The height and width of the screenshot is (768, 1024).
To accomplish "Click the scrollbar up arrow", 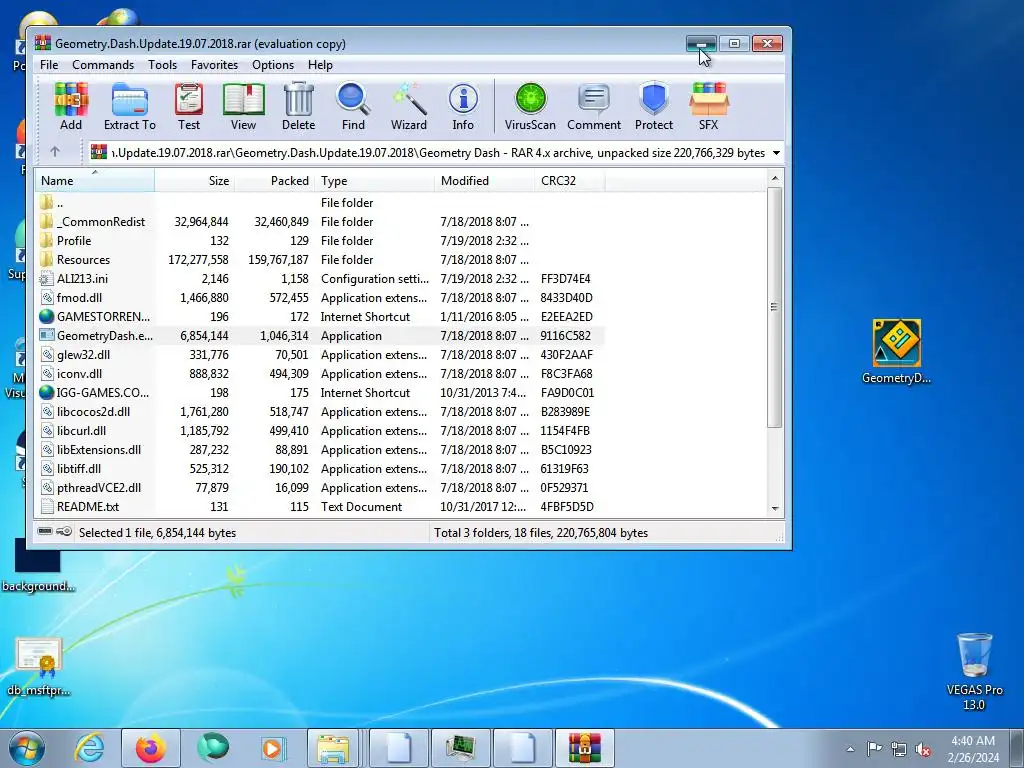I will click(775, 178).
